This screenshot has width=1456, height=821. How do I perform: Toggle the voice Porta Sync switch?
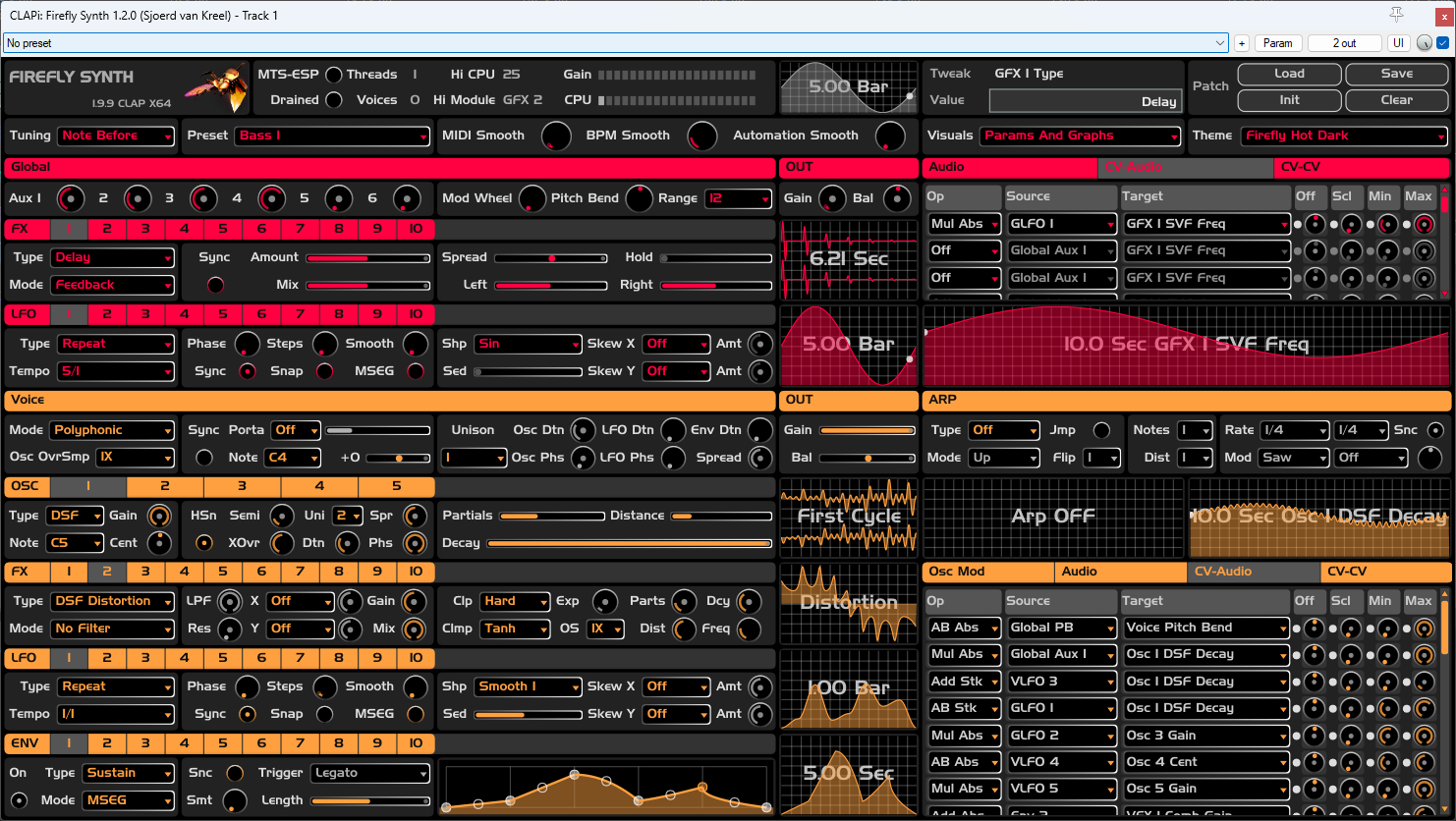pyautogui.click(x=204, y=458)
